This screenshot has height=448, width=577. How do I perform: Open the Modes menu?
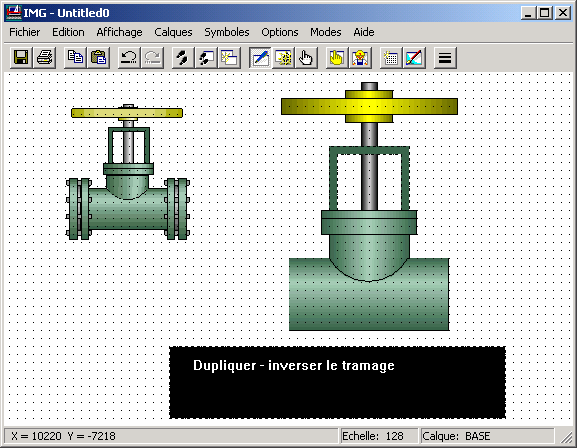tap(326, 32)
